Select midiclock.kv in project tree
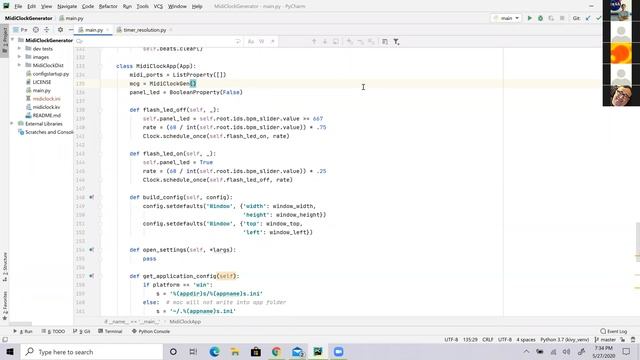 coord(46,107)
